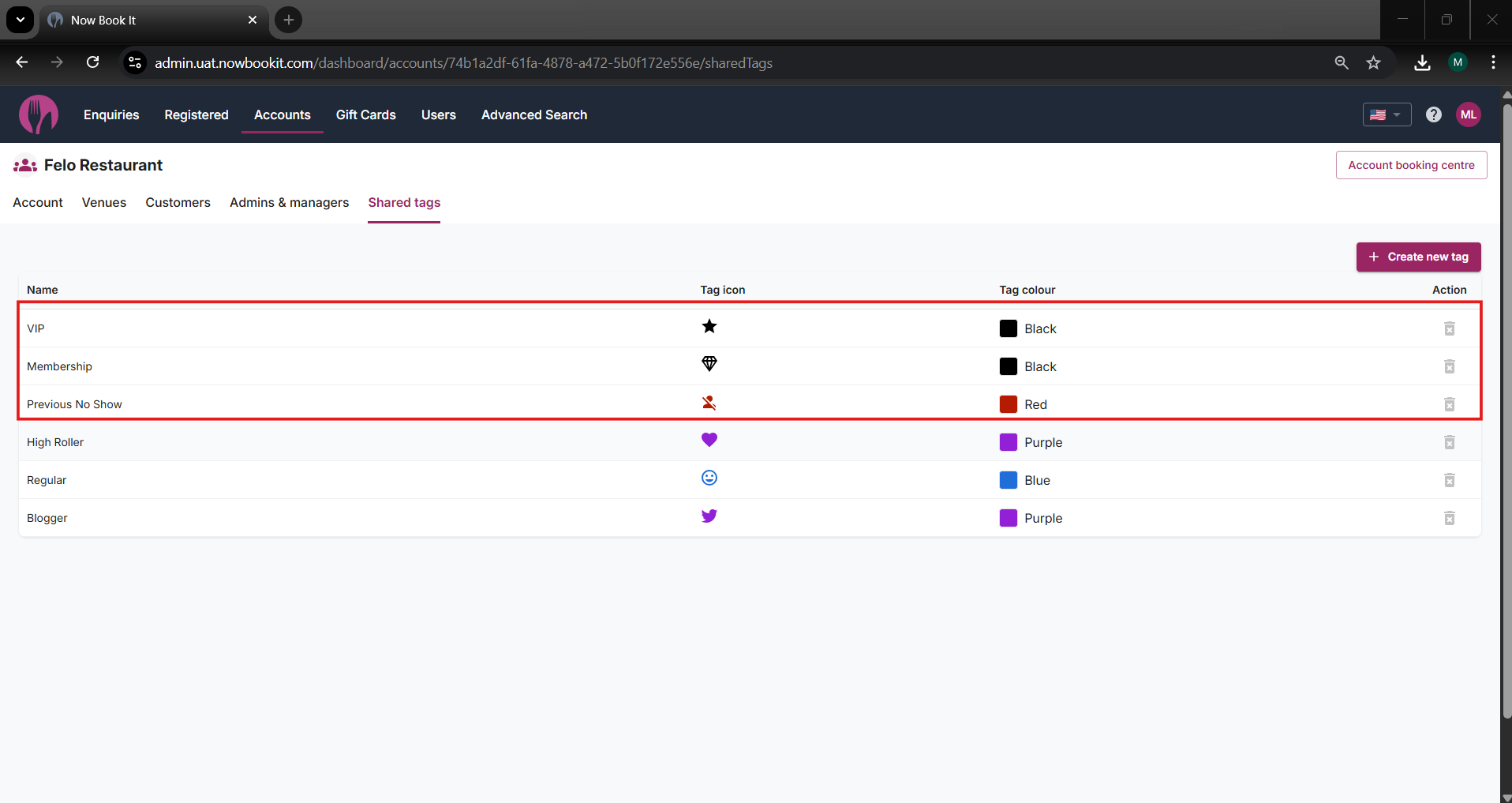
Task: Open the language flag dropdown
Action: pyautogui.click(x=1386, y=114)
